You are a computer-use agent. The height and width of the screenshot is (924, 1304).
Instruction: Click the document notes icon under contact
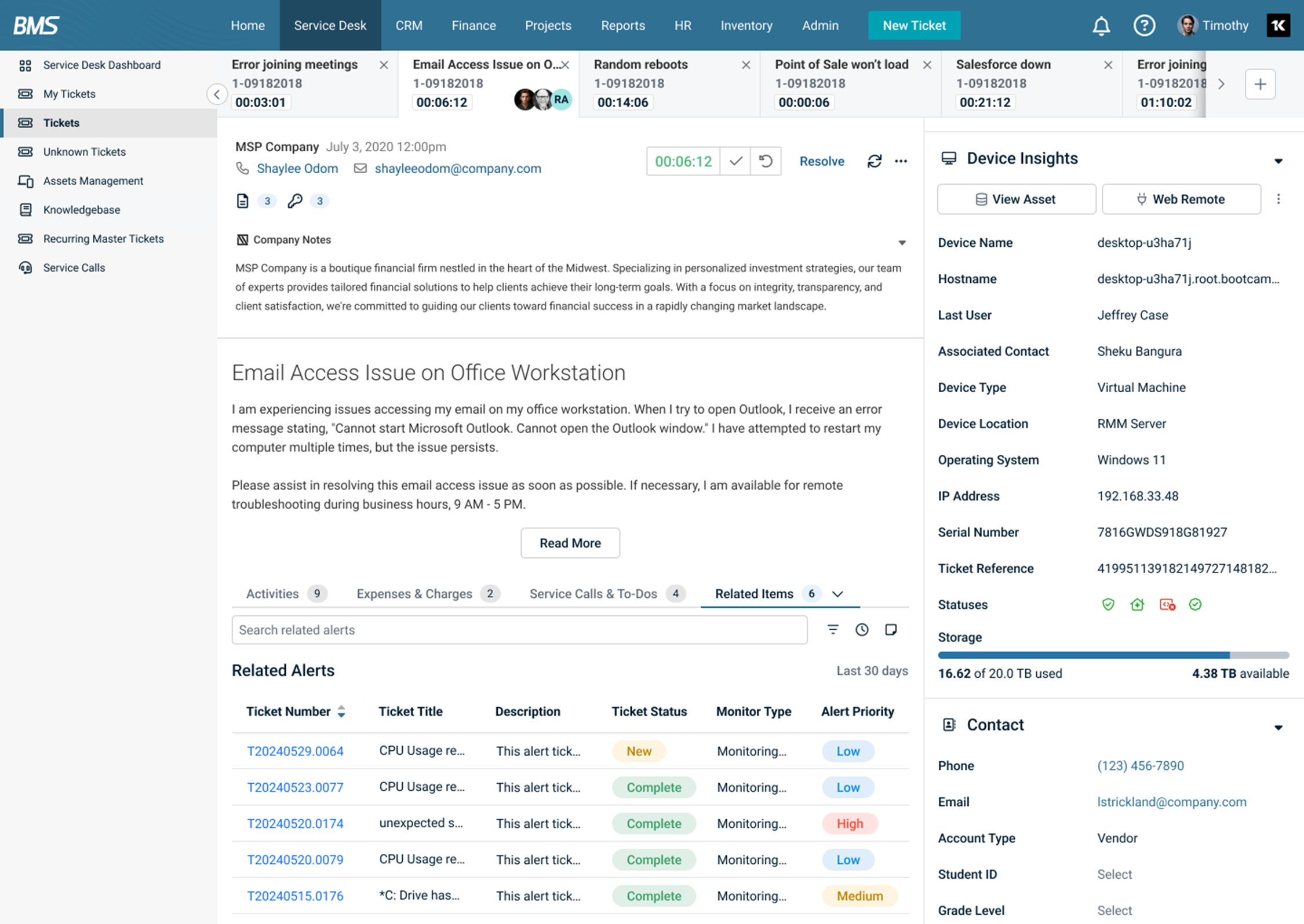tap(243, 201)
